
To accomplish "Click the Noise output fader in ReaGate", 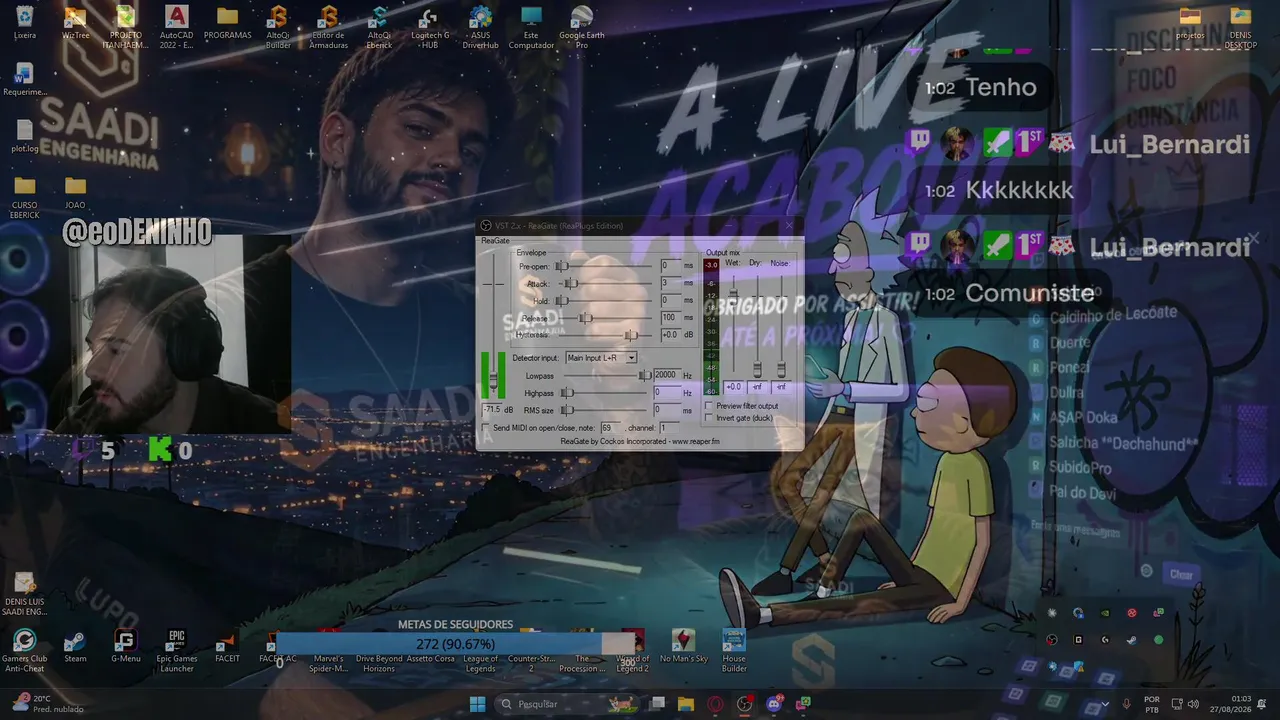I will click(x=781, y=370).
